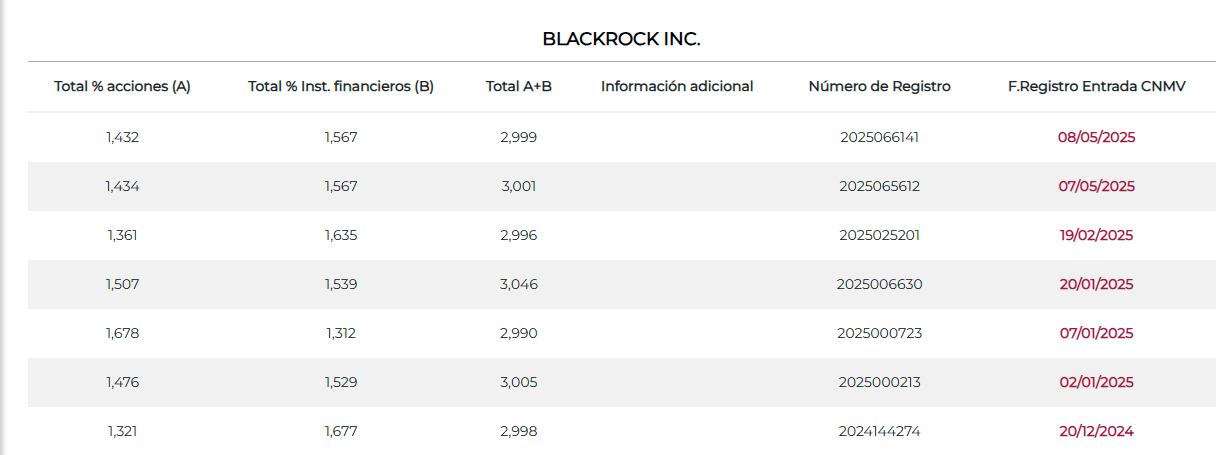The image size is (1217, 455).
Task: Click the Total % acciones (A) header
Action: (x=122, y=87)
